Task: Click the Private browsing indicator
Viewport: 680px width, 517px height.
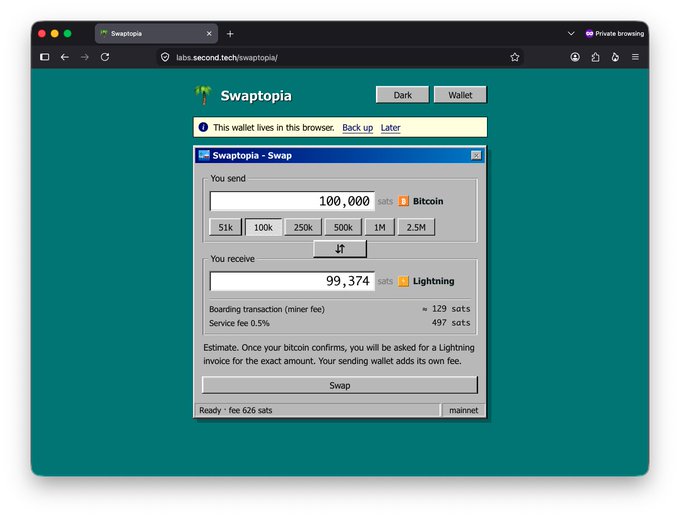Action: pos(615,33)
